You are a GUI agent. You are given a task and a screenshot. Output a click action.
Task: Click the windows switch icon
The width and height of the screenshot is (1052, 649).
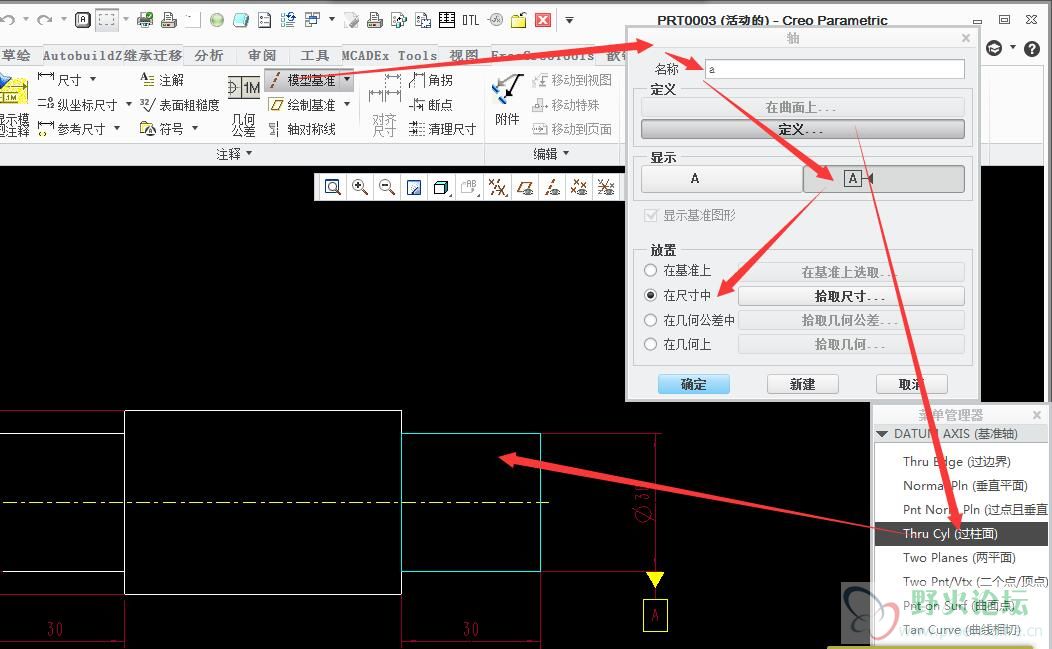[x=312, y=20]
